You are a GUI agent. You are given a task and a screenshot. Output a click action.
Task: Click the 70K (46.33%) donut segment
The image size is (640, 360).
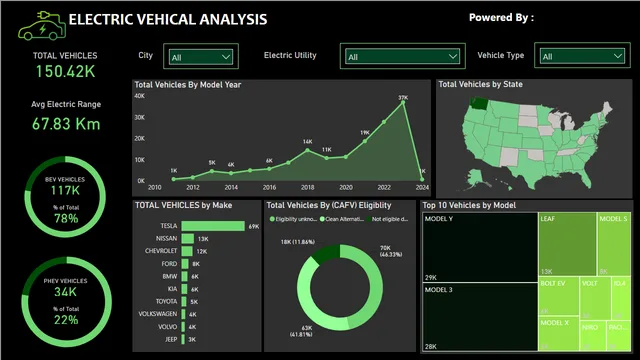(375, 286)
